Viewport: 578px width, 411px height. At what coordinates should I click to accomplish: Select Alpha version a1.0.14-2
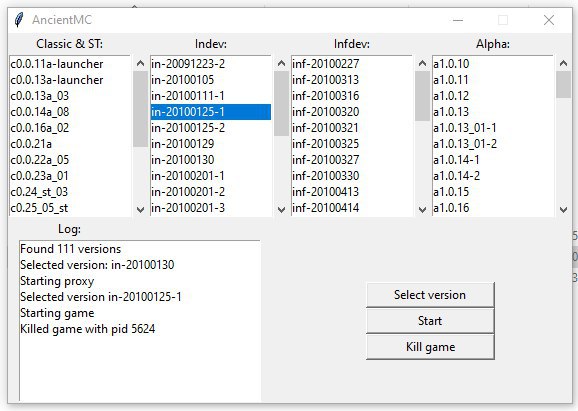(493, 176)
